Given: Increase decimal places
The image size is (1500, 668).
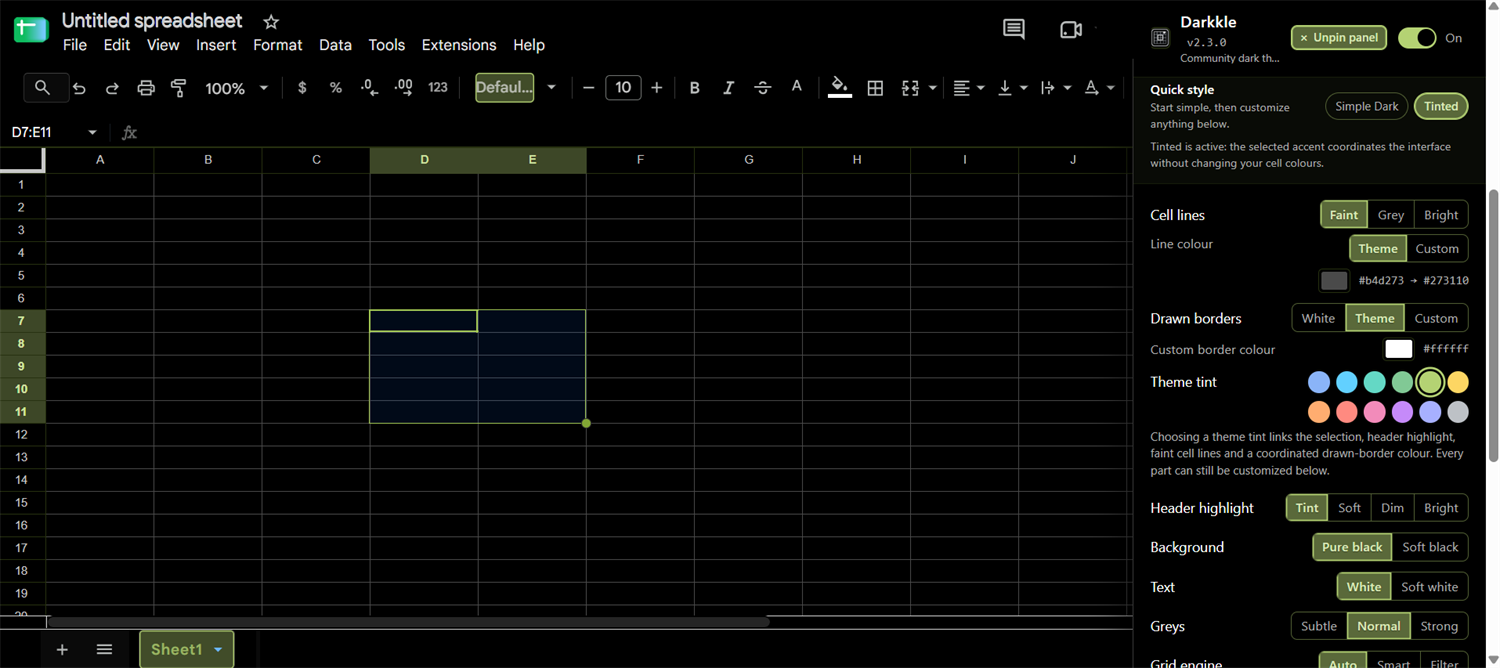Looking at the screenshot, I should tap(403, 88).
